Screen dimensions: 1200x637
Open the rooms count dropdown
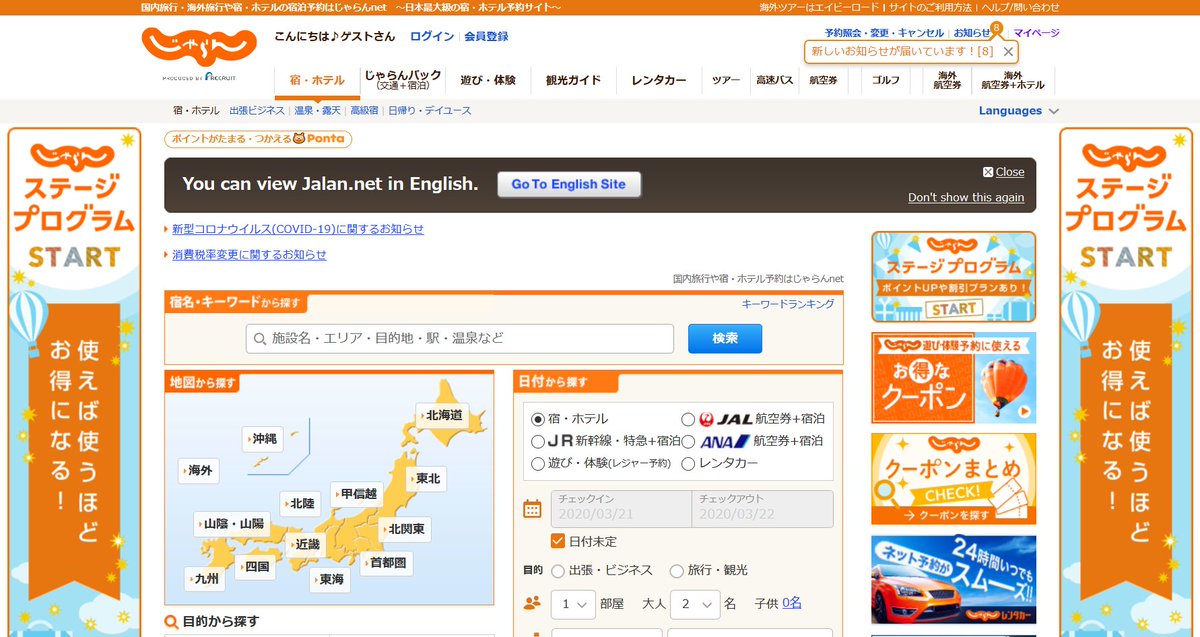coord(572,604)
